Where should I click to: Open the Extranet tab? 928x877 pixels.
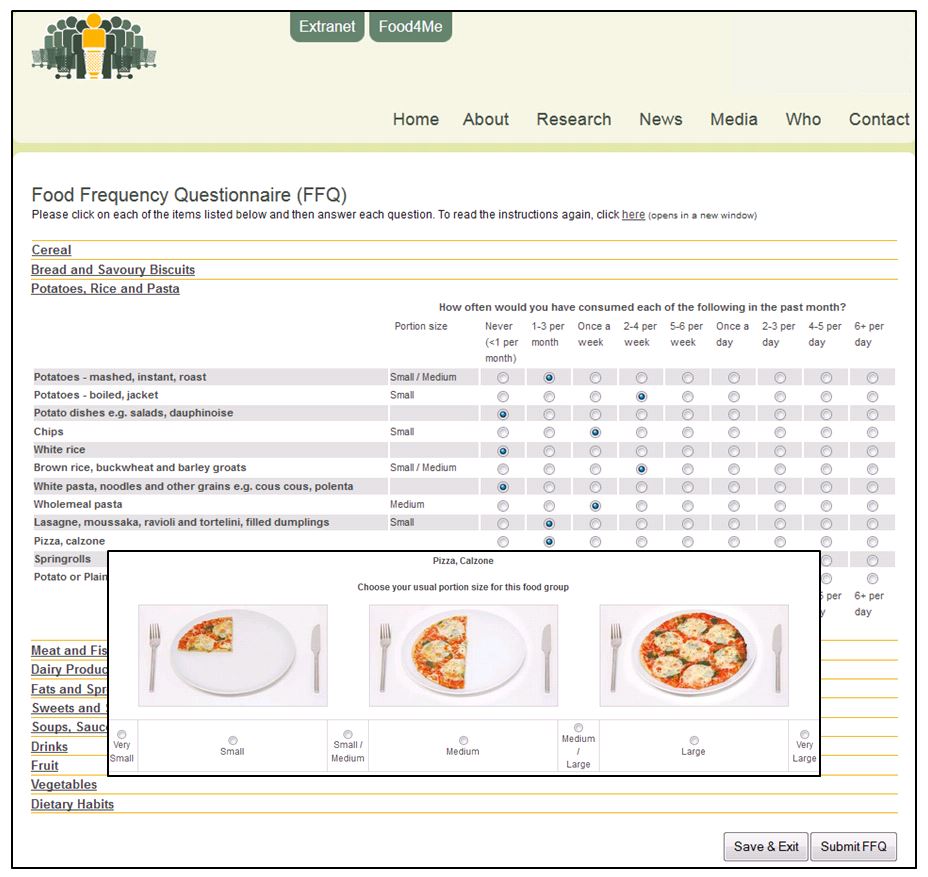coord(327,27)
